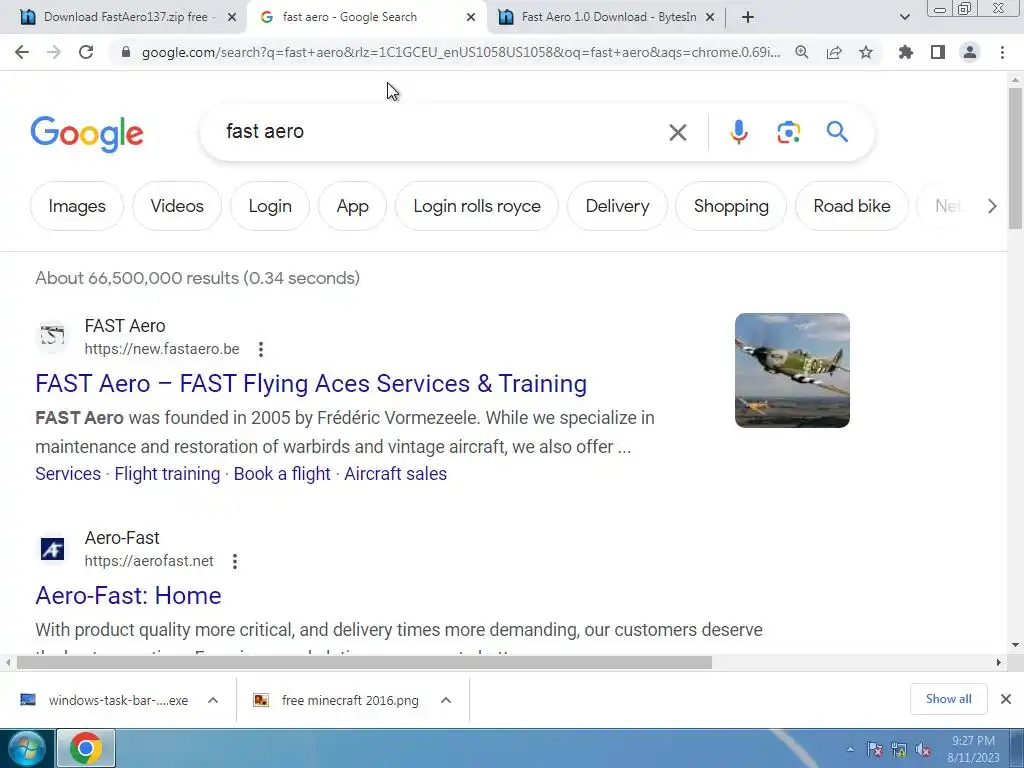Open the Book a flight sitelink
The height and width of the screenshot is (768, 1024).
pyautogui.click(x=282, y=474)
